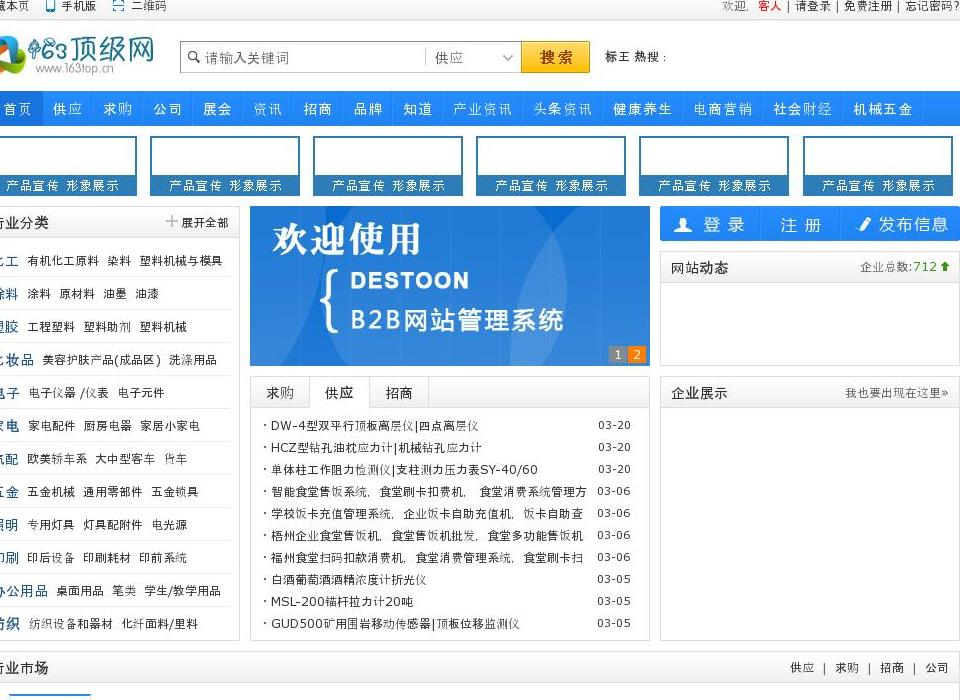Image resolution: width=960 pixels, height=700 pixels.
Task: Open 梧州企业食堂售饭机 listing
Action: pos(427,536)
